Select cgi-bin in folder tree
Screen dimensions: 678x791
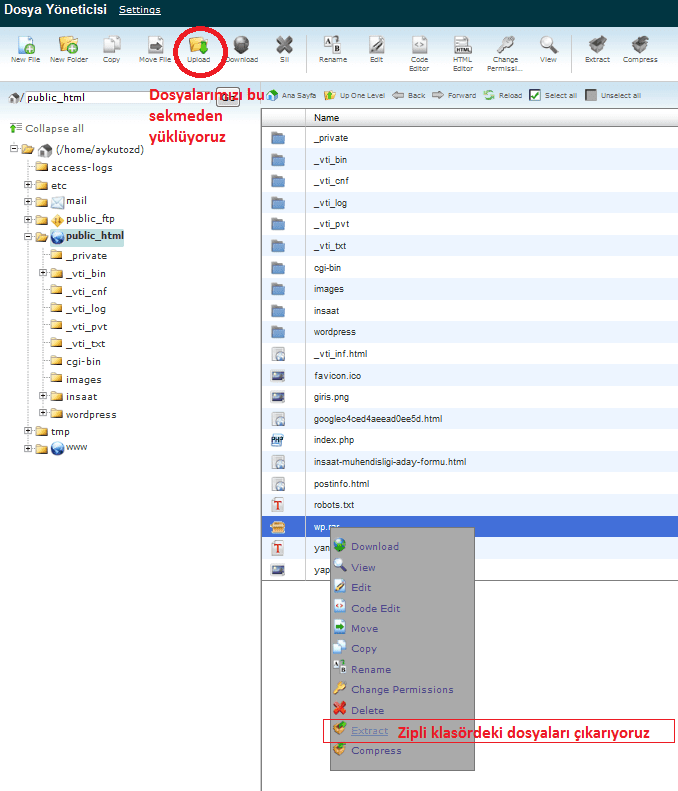coord(83,362)
